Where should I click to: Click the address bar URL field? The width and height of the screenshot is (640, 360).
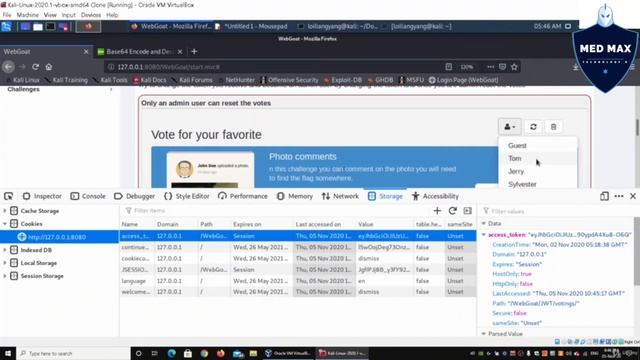(273, 67)
